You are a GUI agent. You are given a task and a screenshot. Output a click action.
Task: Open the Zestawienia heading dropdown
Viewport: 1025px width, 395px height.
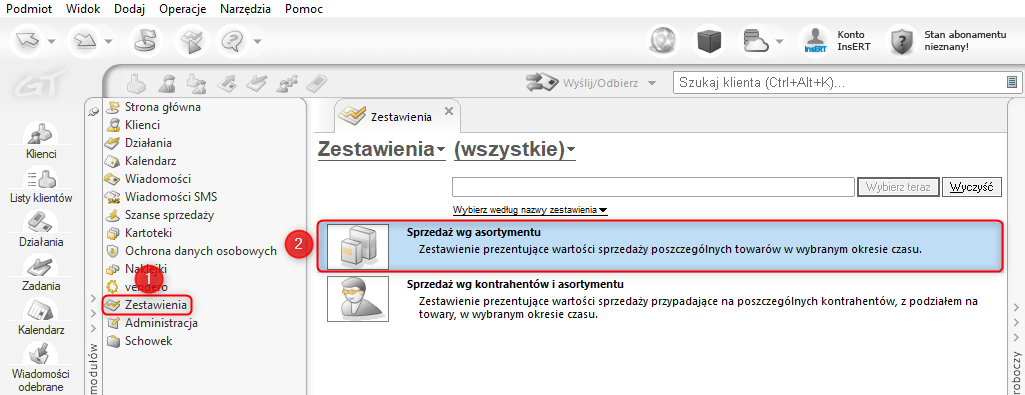pyautogui.click(x=381, y=150)
